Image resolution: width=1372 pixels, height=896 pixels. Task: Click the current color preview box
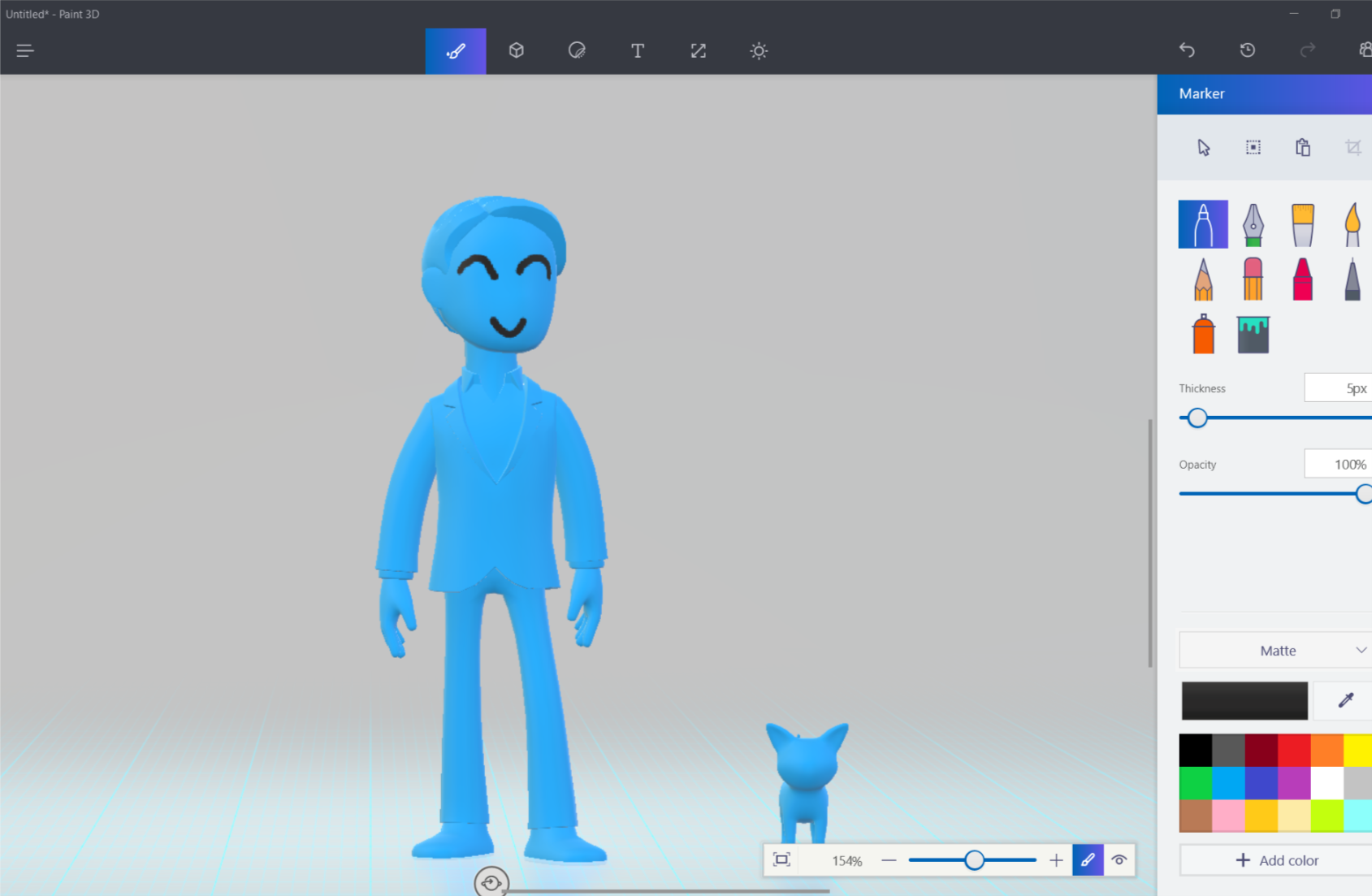coord(1244,700)
